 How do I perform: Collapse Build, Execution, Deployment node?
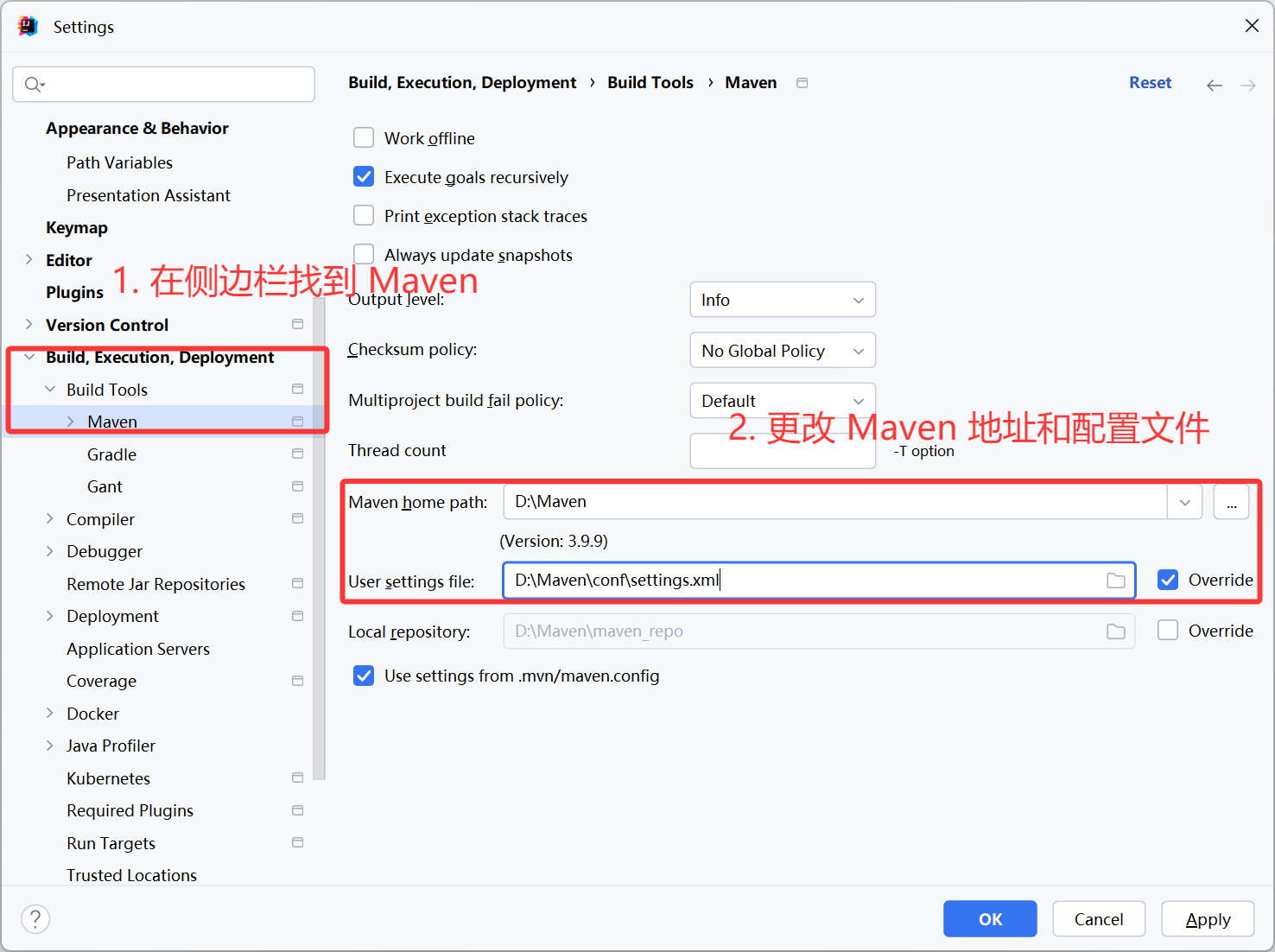tap(29, 357)
